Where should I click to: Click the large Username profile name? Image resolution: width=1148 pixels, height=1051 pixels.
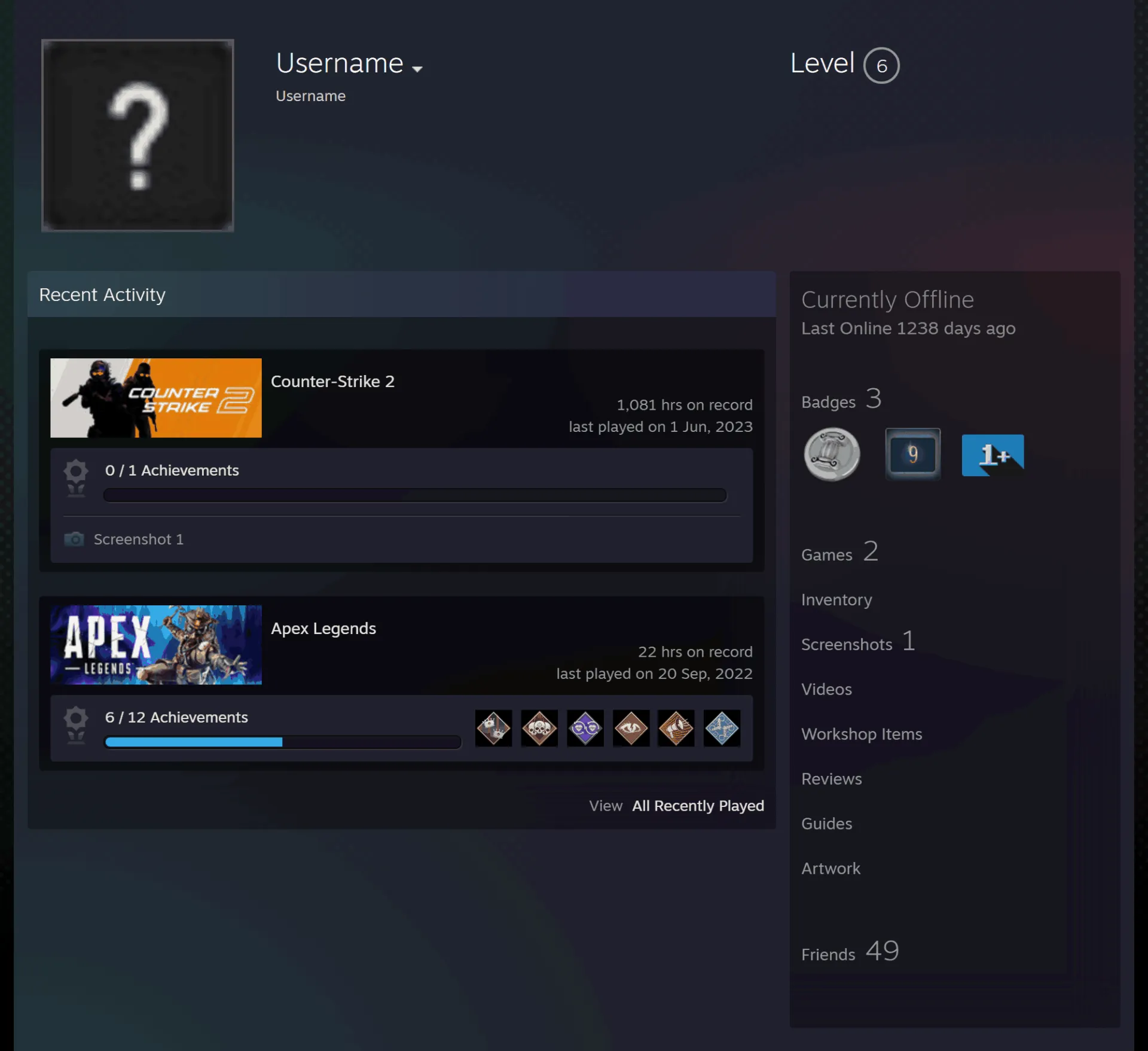click(x=340, y=63)
